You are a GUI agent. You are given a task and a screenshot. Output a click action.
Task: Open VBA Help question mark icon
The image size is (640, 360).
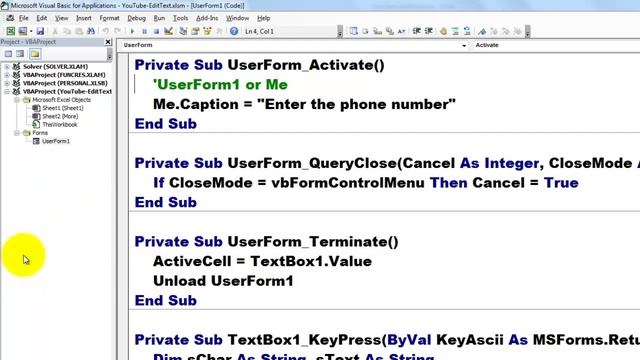(x=234, y=31)
